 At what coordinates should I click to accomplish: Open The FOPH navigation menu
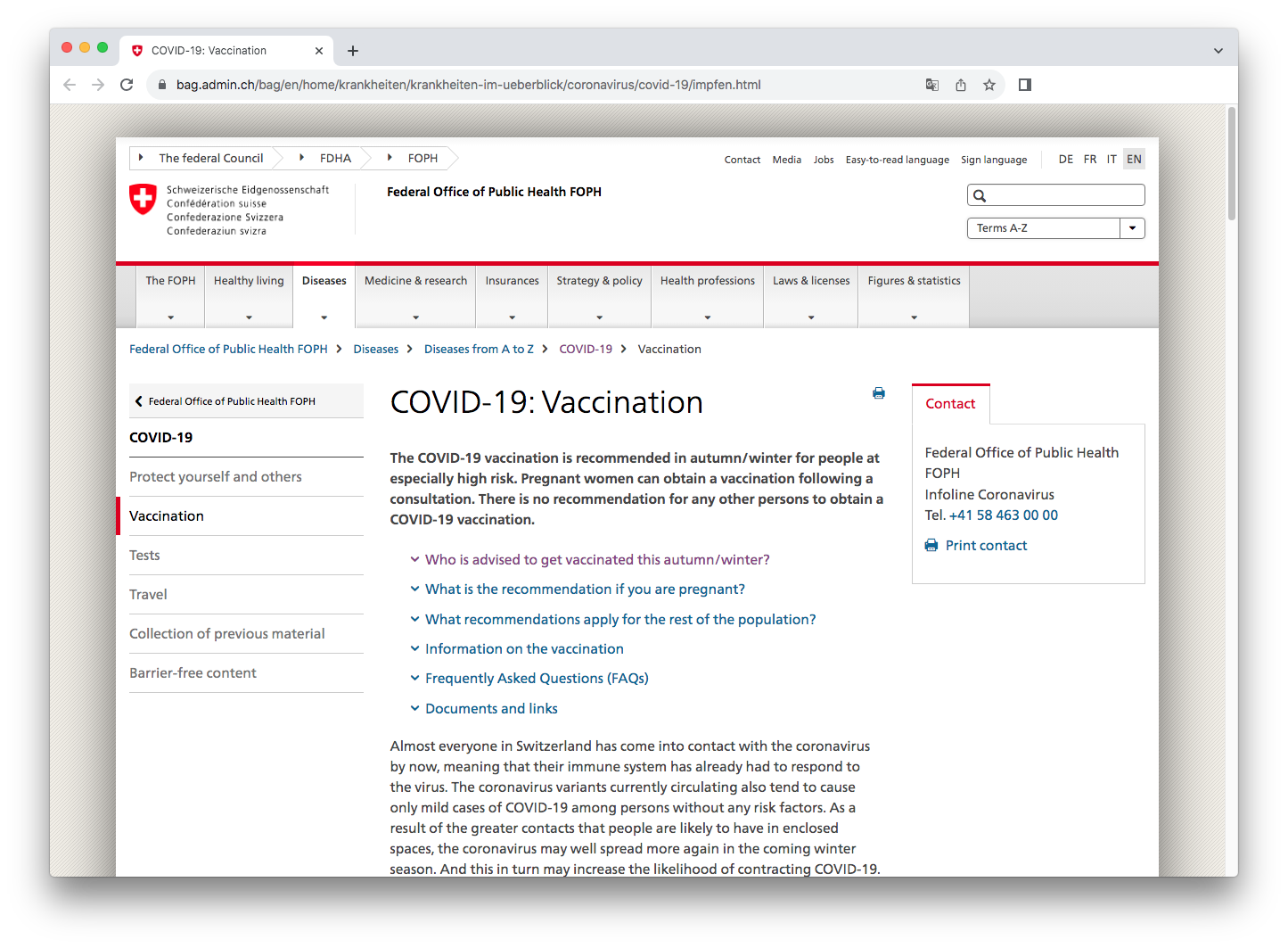(170, 296)
